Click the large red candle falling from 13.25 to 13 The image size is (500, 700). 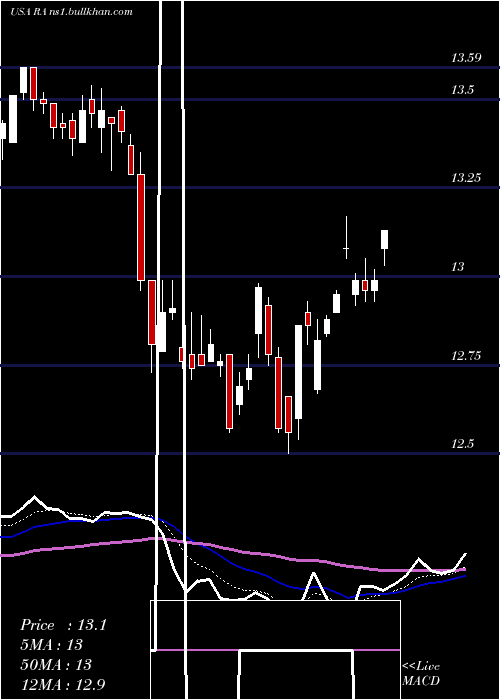tap(141, 227)
